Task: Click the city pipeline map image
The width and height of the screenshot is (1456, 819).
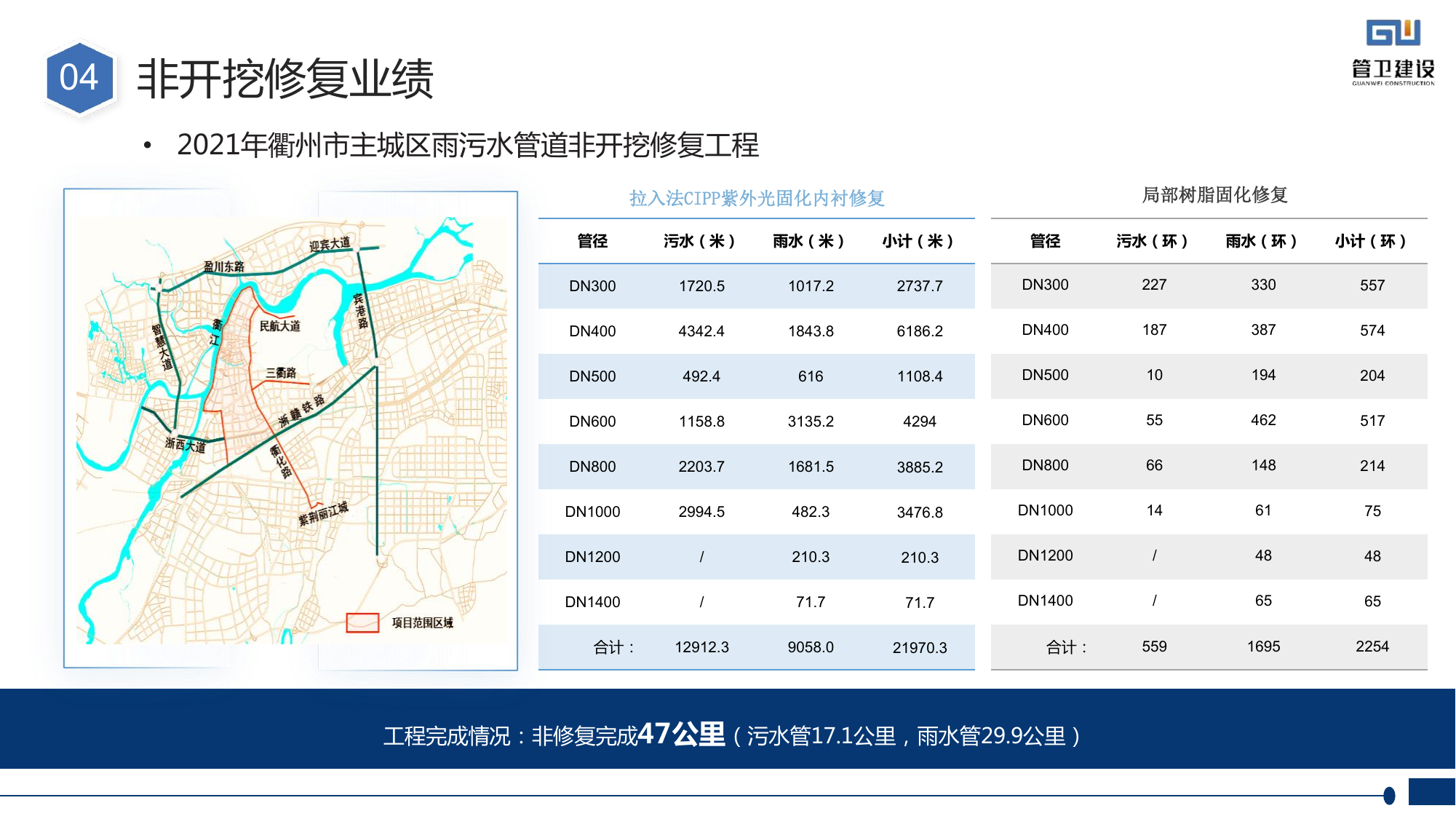Action: pyautogui.click(x=291, y=430)
